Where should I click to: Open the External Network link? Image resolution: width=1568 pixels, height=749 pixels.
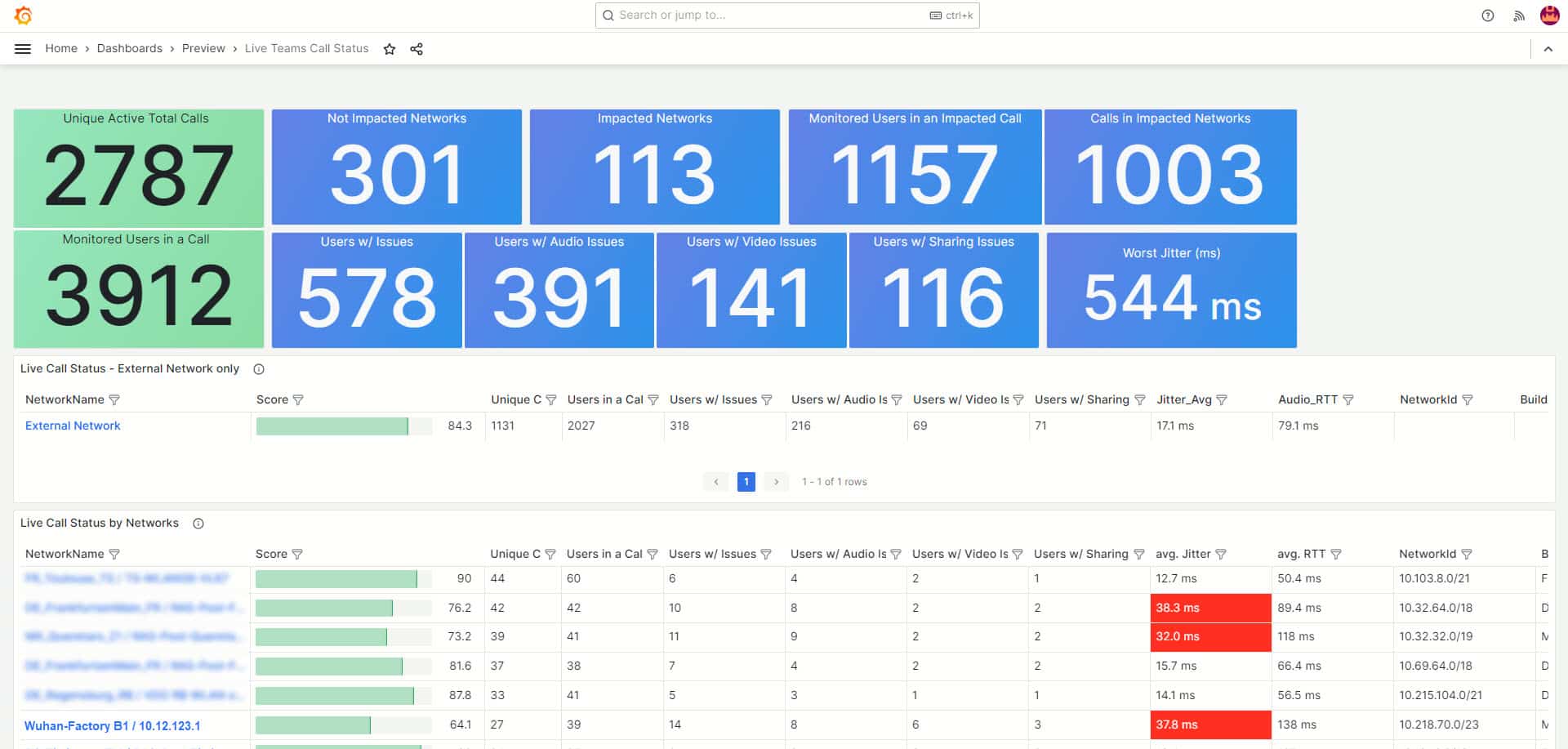pyautogui.click(x=73, y=426)
